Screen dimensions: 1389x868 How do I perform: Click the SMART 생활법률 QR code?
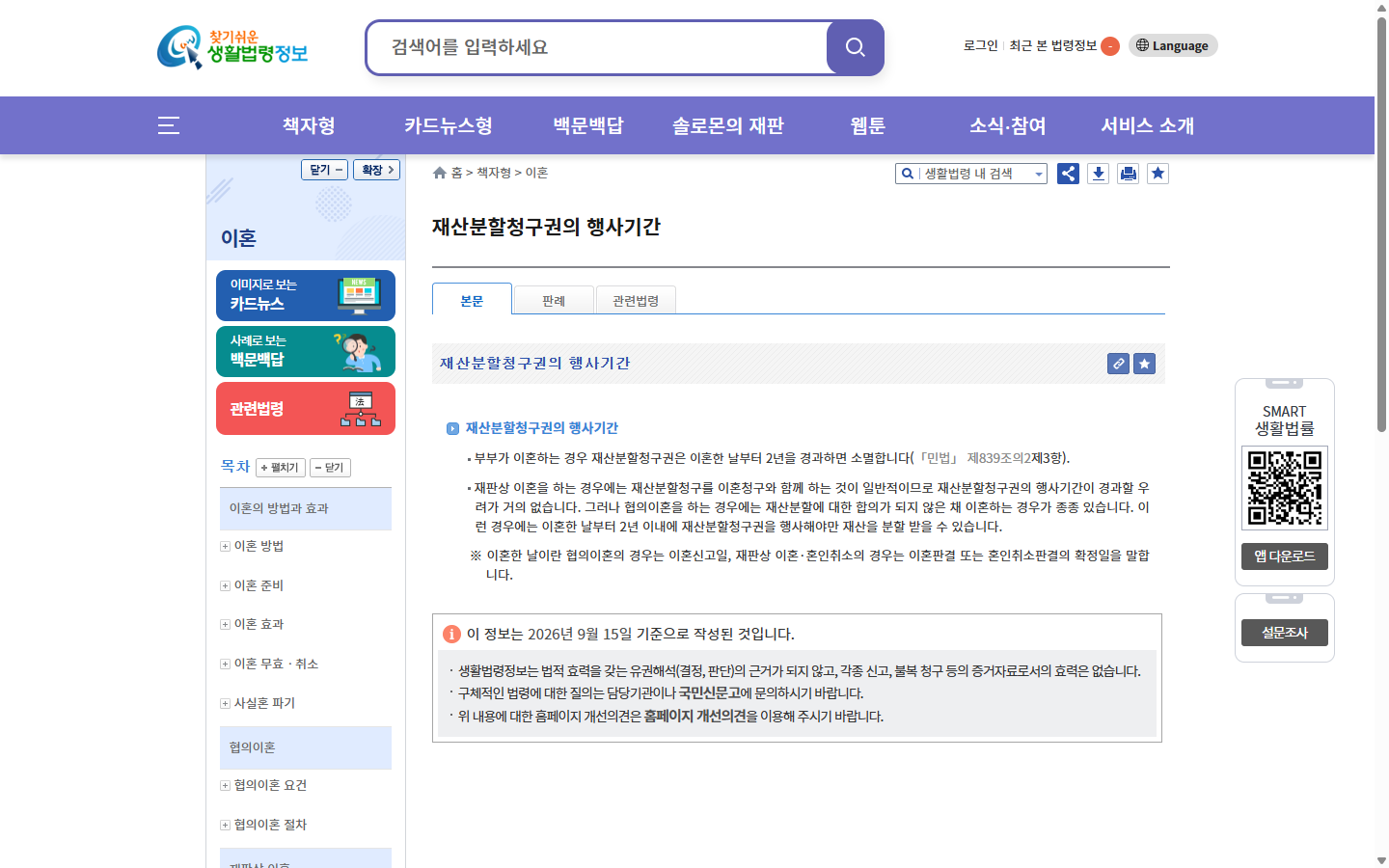pos(1285,488)
